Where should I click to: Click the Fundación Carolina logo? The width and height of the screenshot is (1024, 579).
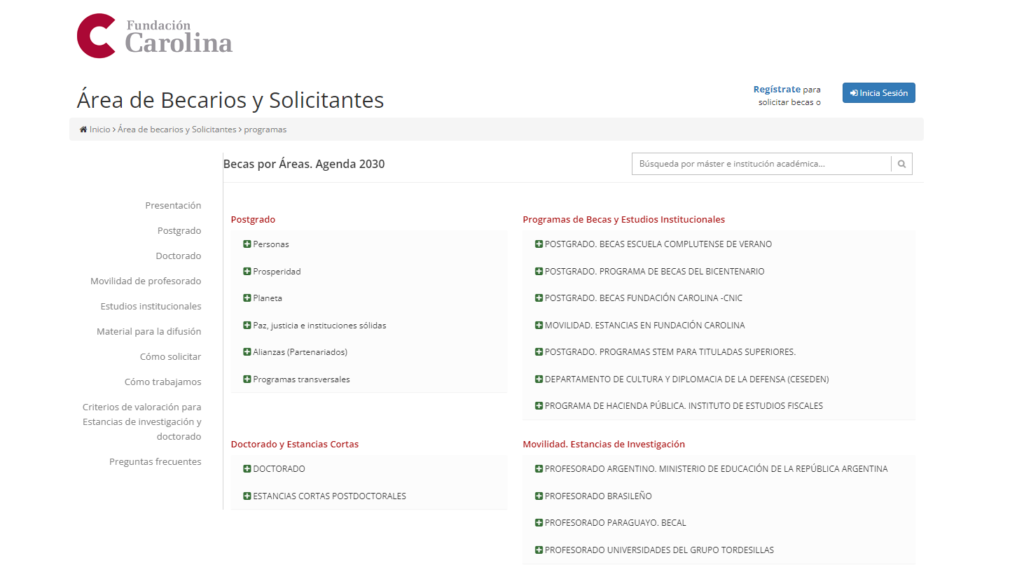point(155,36)
